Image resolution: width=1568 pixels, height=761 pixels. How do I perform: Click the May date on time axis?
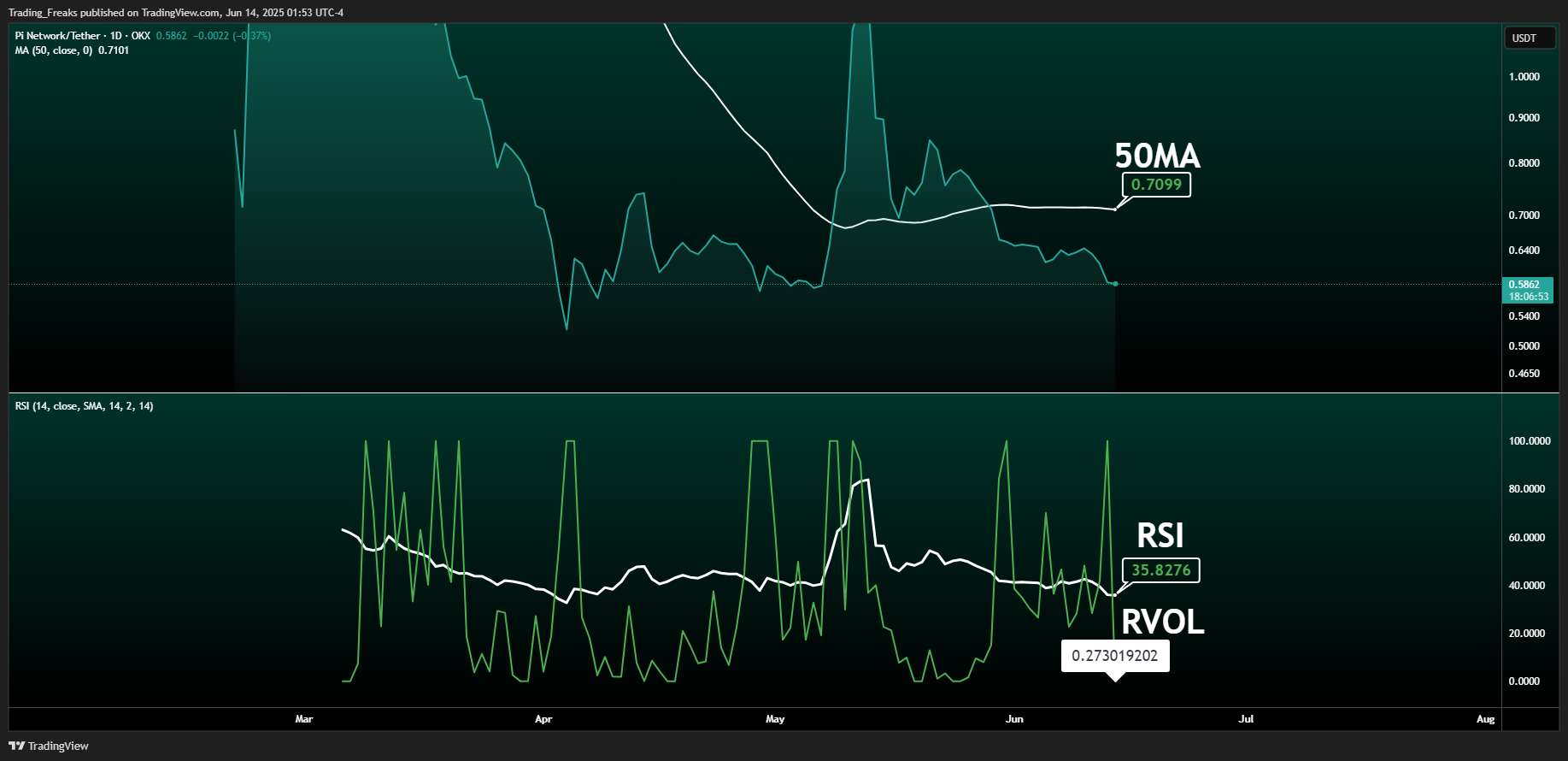pyautogui.click(x=775, y=719)
